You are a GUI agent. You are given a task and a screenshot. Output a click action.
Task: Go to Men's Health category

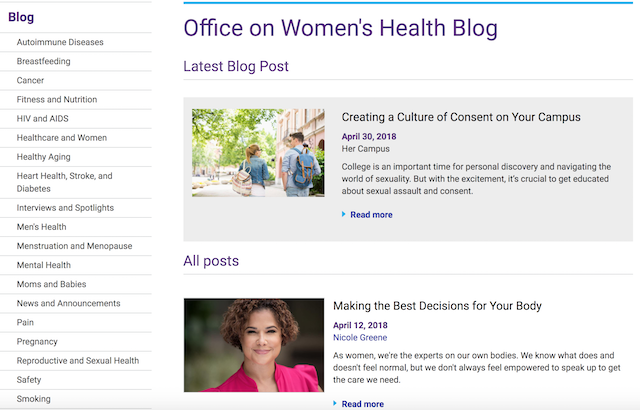point(41,227)
